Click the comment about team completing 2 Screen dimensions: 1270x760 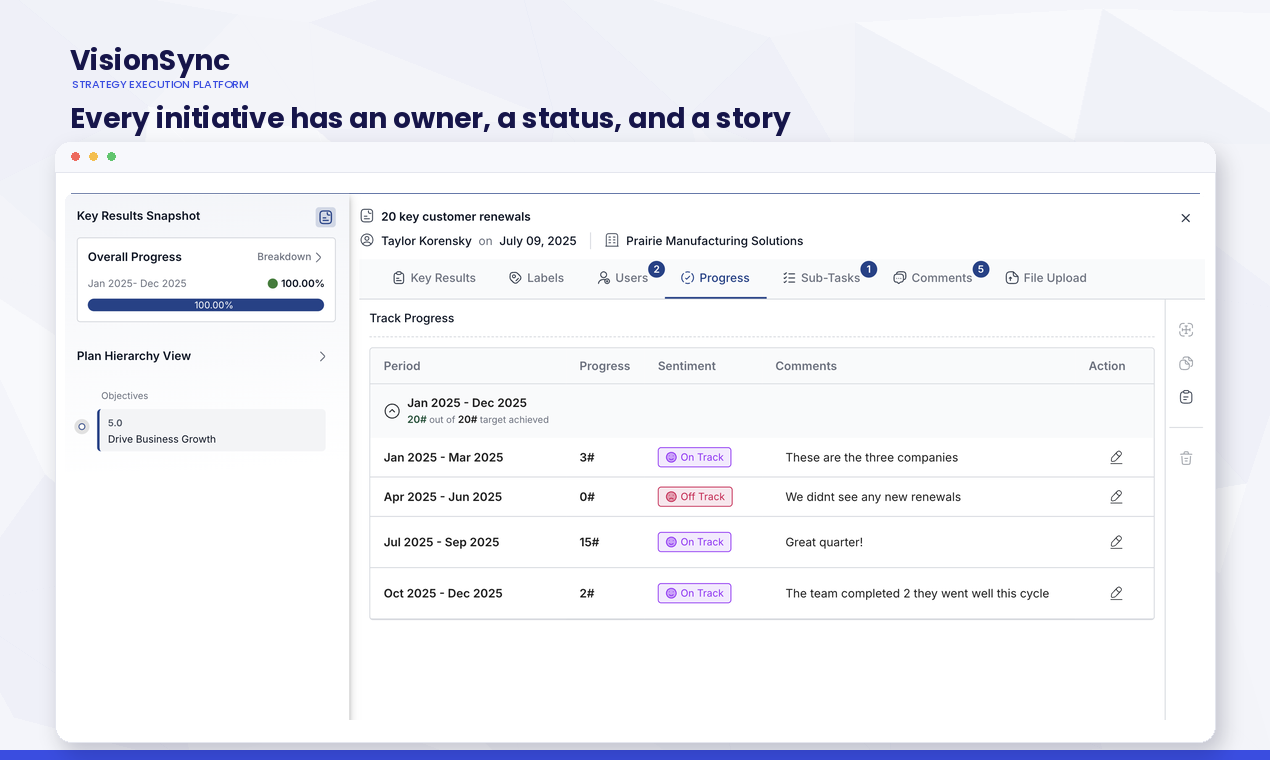pyautogui.click(x=917, y=593)
